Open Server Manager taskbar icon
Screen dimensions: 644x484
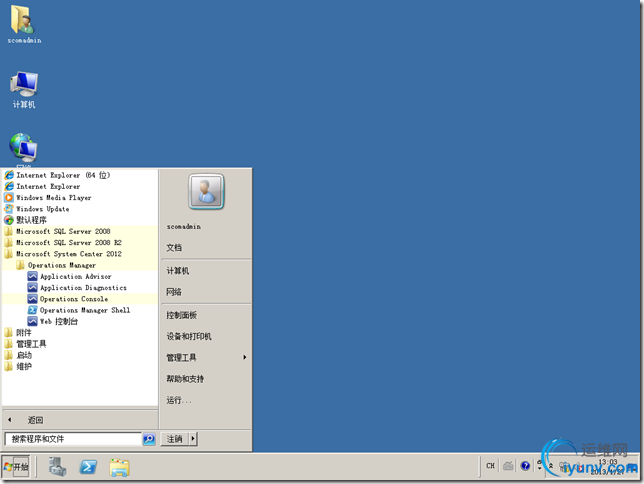[x=57, y=467]
